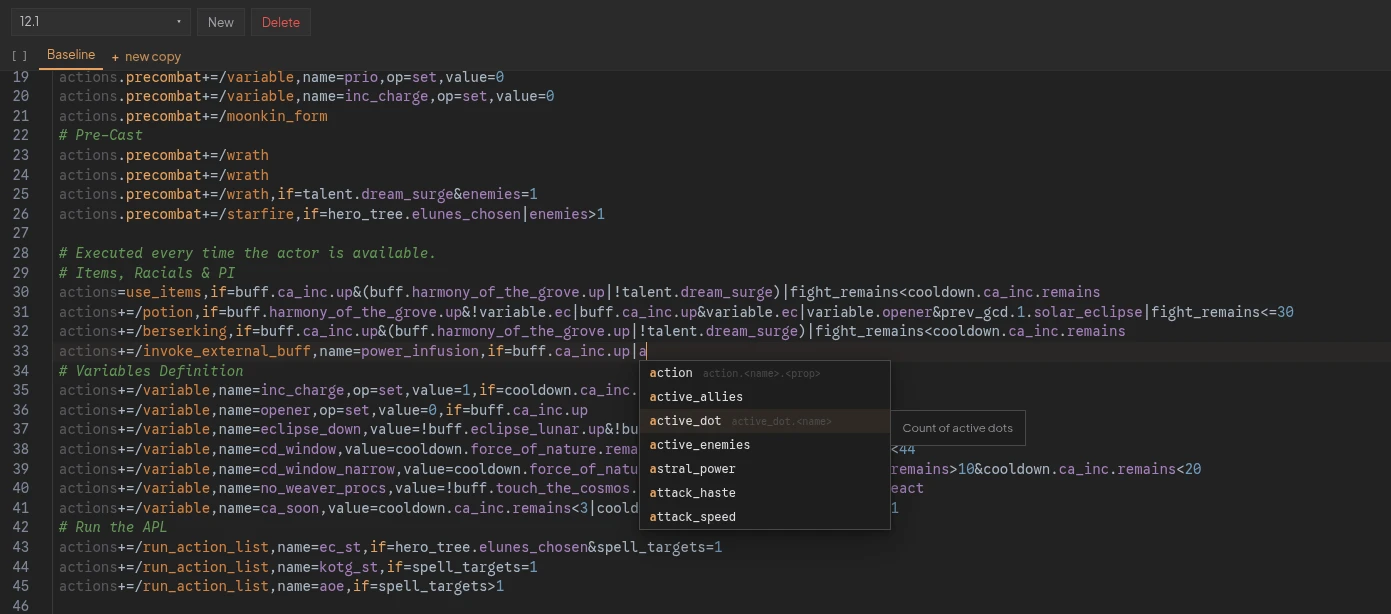Click the '# Run the APL' comment
This screenshot has width=1391, height=614.
[113, 527]
